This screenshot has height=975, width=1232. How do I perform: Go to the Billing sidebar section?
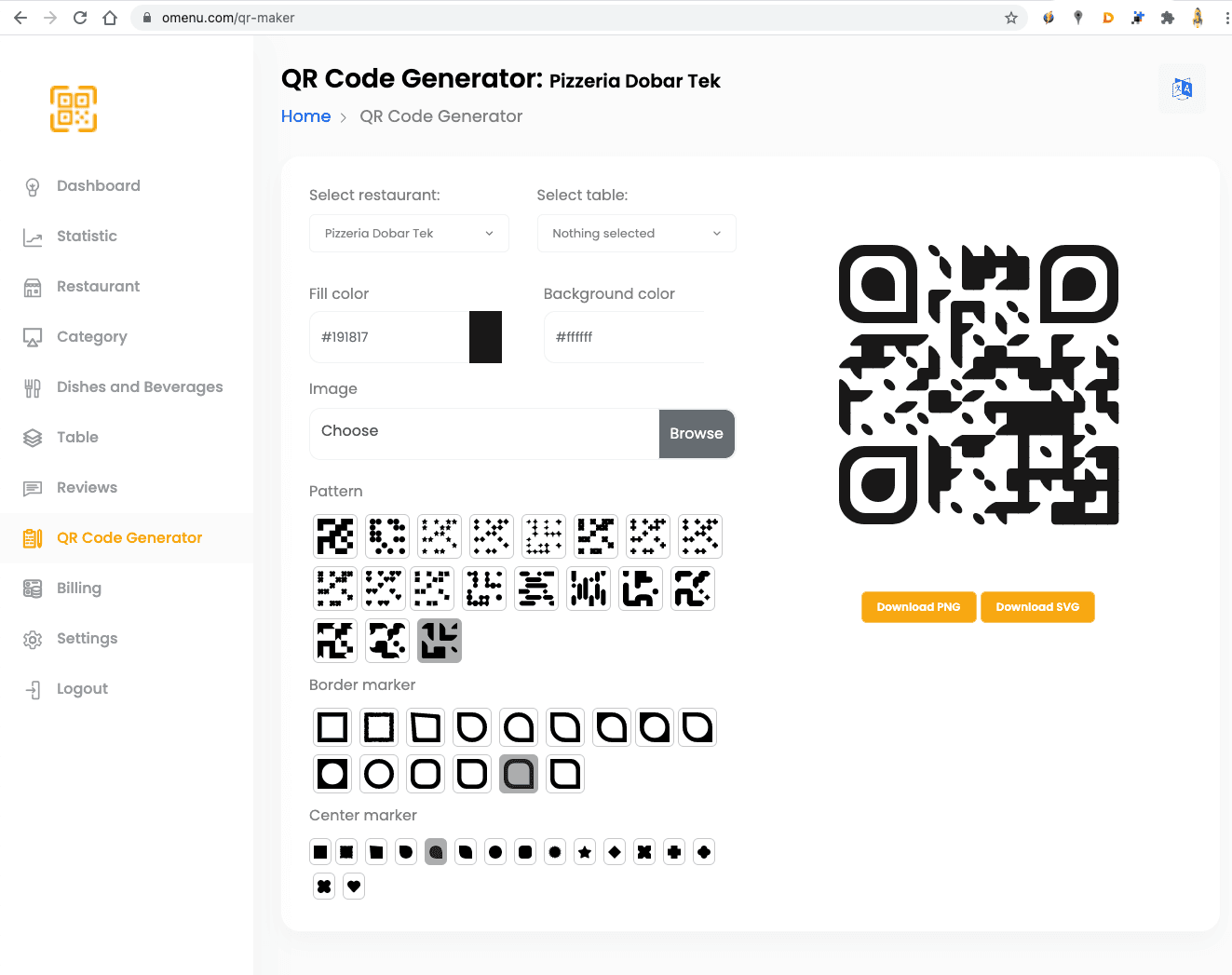tap(79, 588)
